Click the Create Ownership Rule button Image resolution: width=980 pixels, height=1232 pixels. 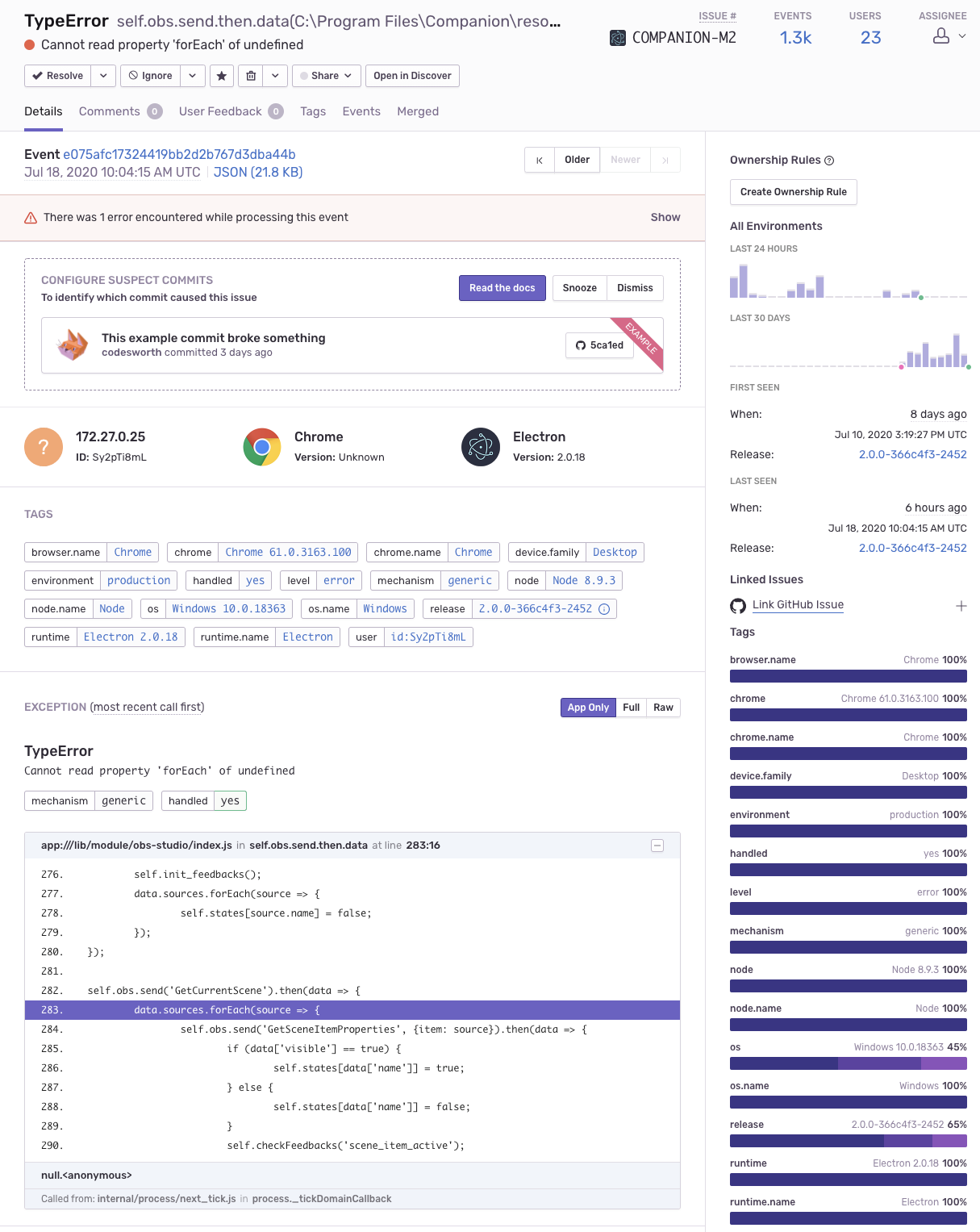click(x=794, y=192)
